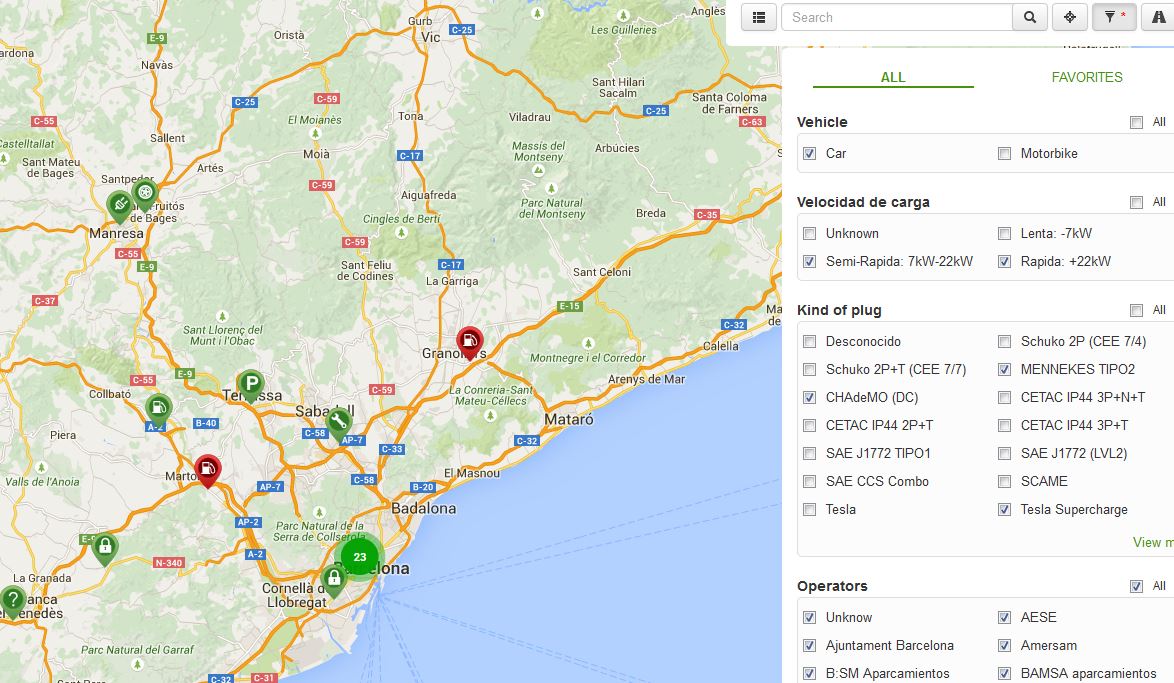Open the green padlock marker near La Granada

click(105, 547)
